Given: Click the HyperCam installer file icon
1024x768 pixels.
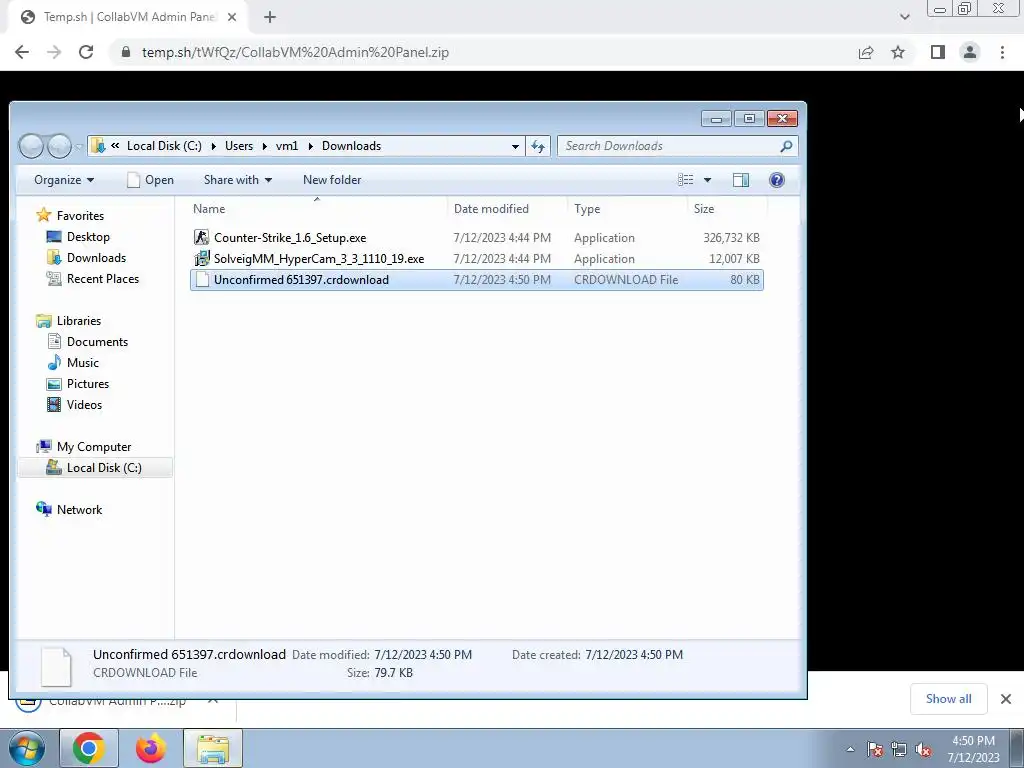Looking at the screenshot, I should 202,259.
